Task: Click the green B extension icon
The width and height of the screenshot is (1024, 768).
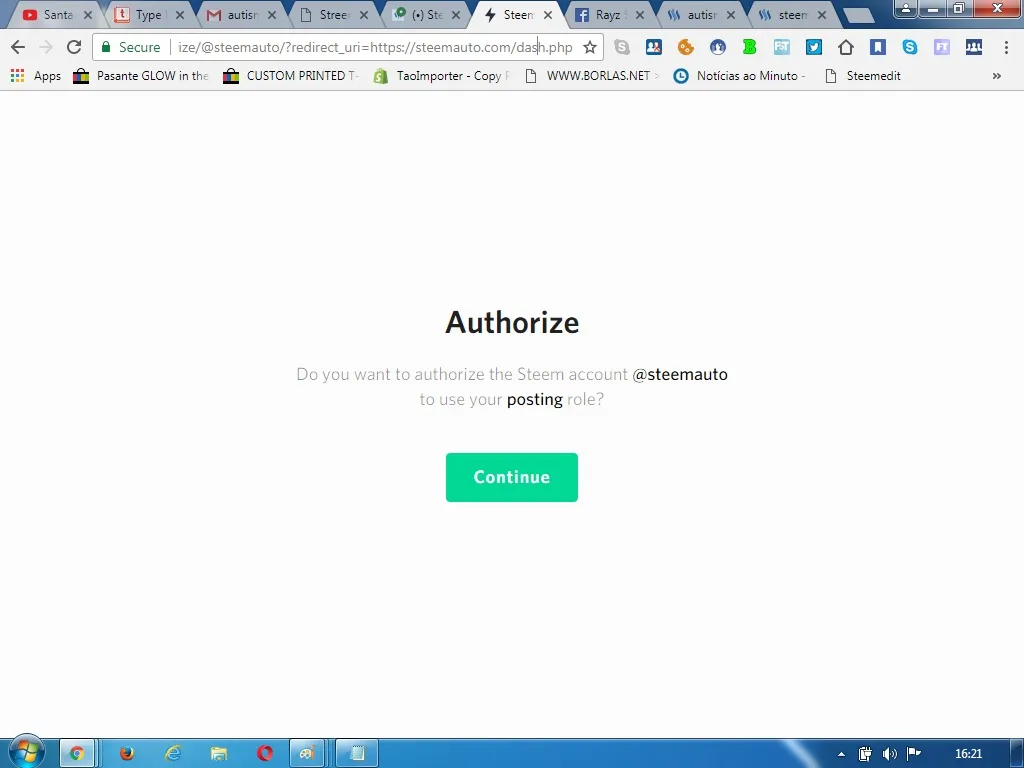Action: coord(749,47)
